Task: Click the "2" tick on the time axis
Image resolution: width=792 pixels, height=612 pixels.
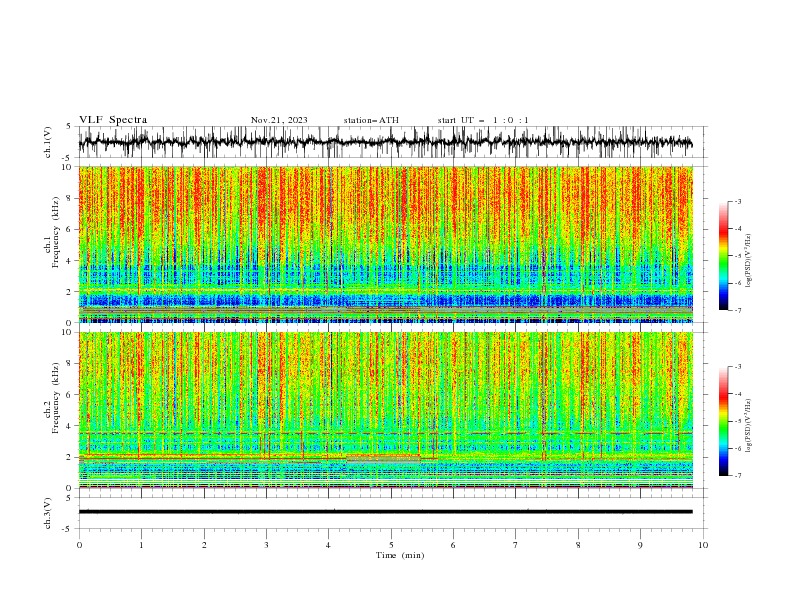Action: coord(204,545)
